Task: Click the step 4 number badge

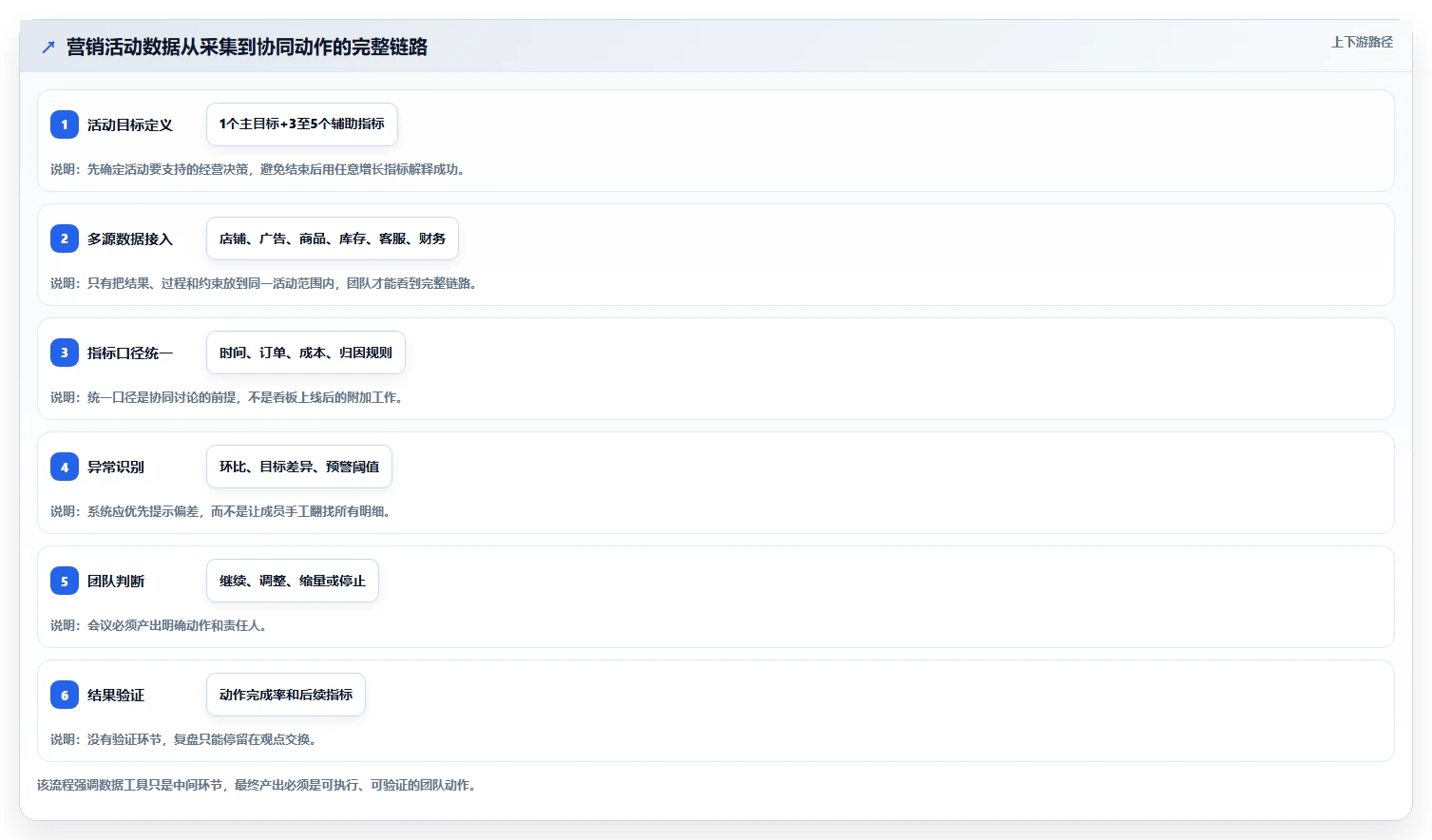Action: 65,467
